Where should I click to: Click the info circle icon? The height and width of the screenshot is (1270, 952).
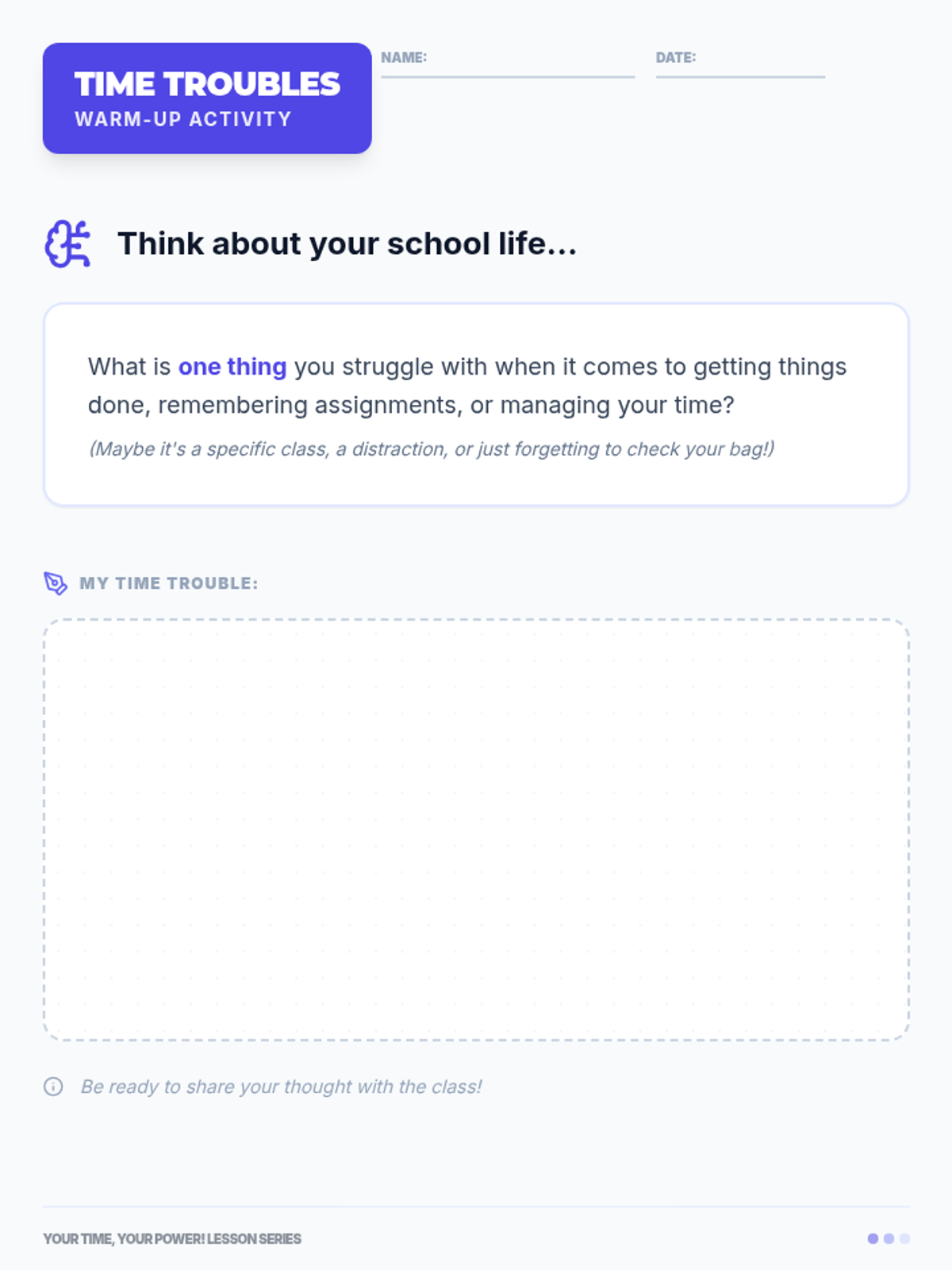pos(53,1087)
